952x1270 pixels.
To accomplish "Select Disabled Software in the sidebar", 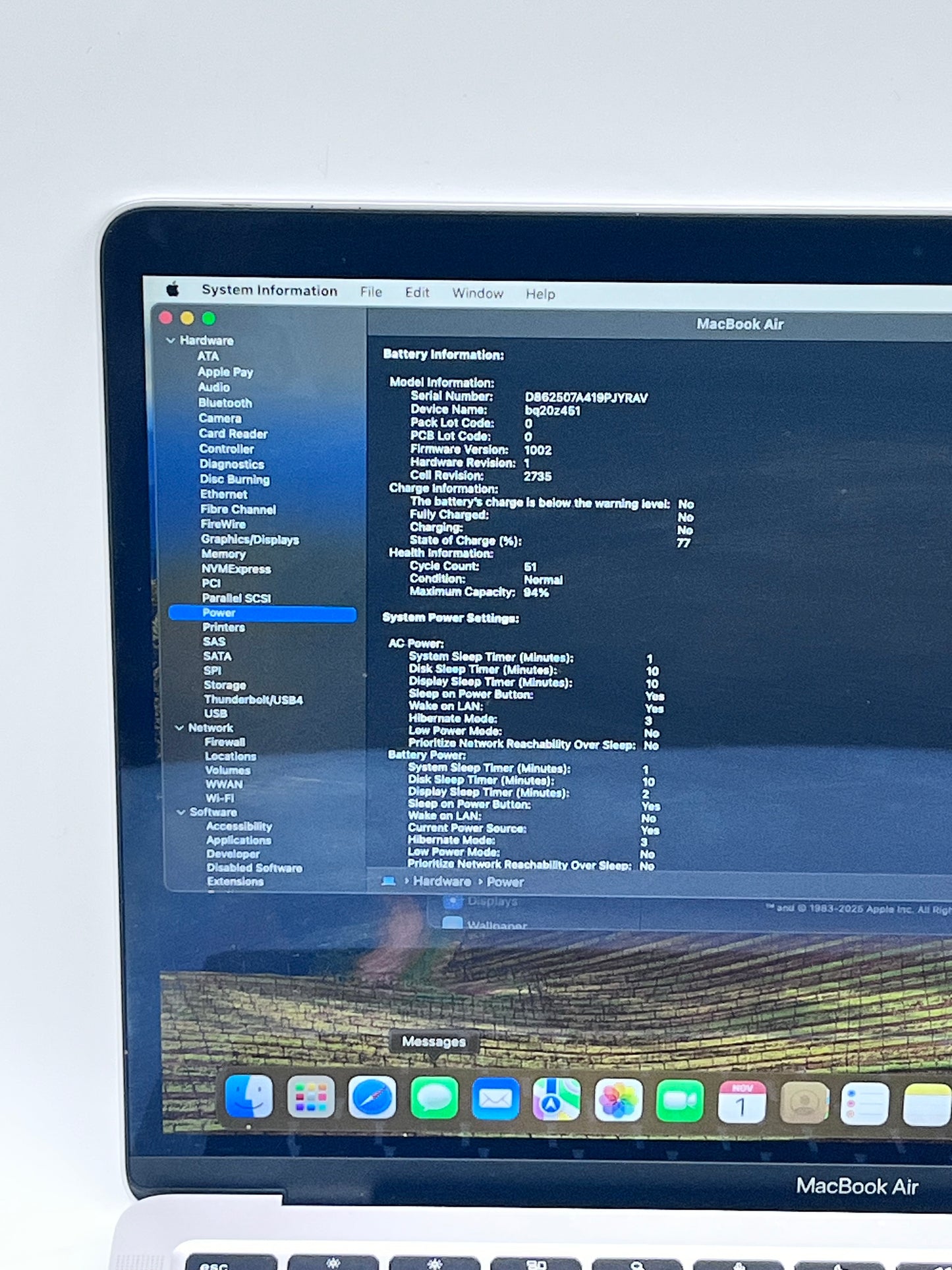I will 254,867.
